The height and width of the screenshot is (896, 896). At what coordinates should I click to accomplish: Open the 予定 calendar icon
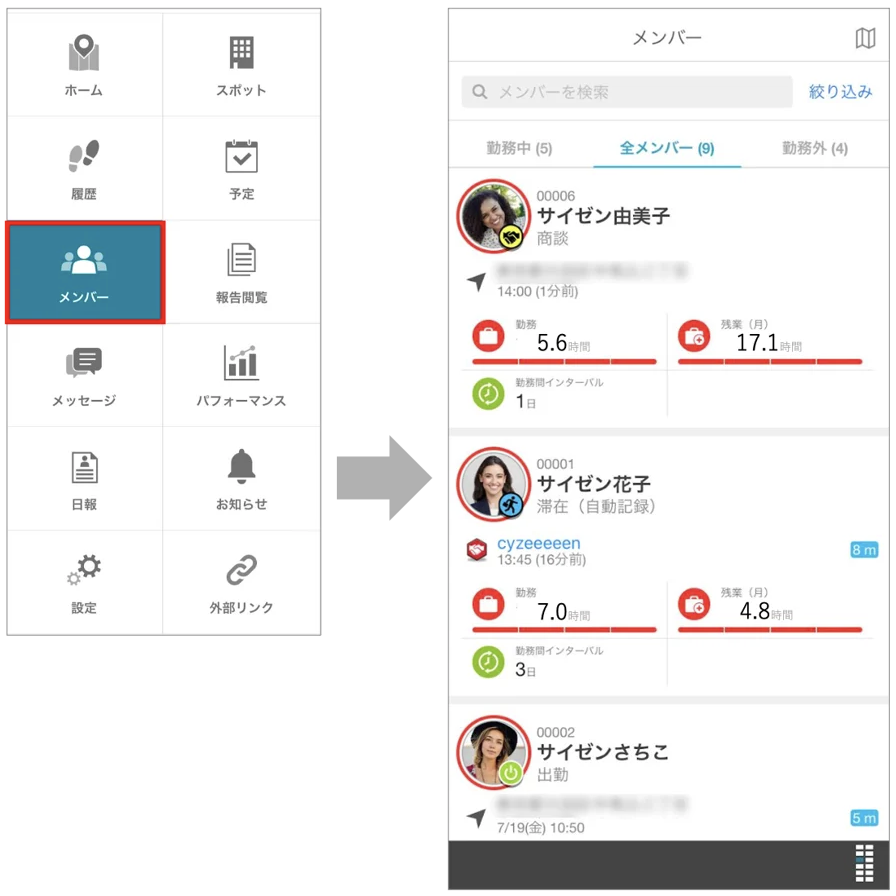pyautogui.click(x=241, y=156)
